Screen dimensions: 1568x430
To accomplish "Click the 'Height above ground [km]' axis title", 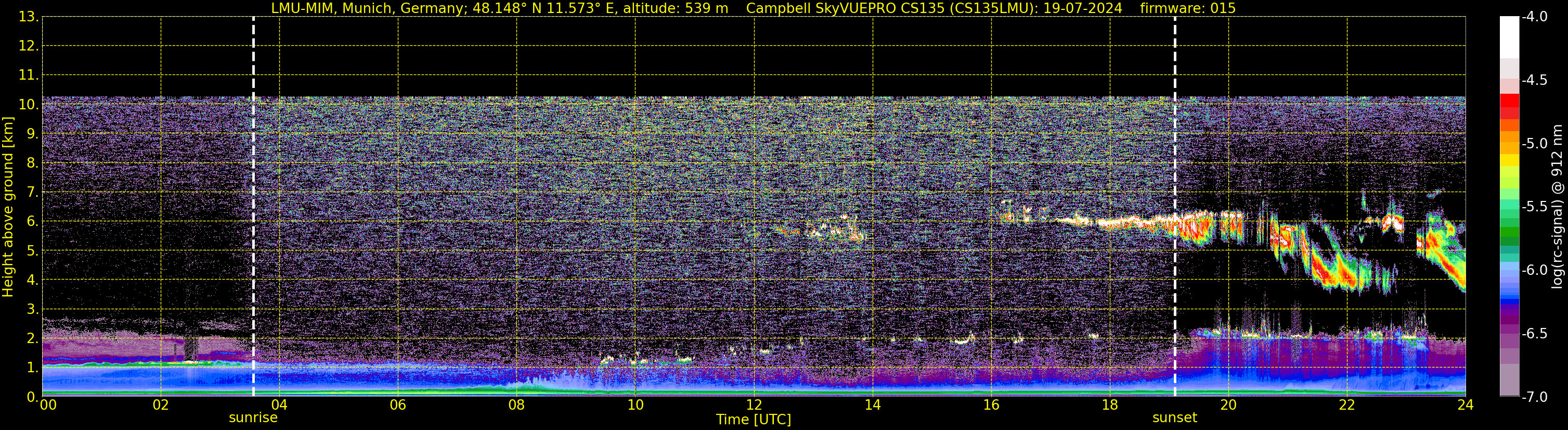I will point(8,207).
